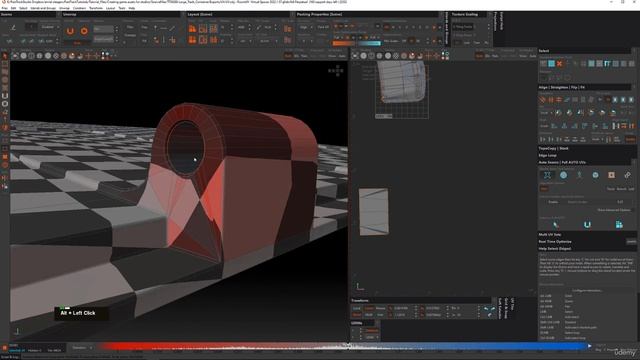
Task: Click the orange mode button in UV viewport toolbar
Action: coord(479,56)
